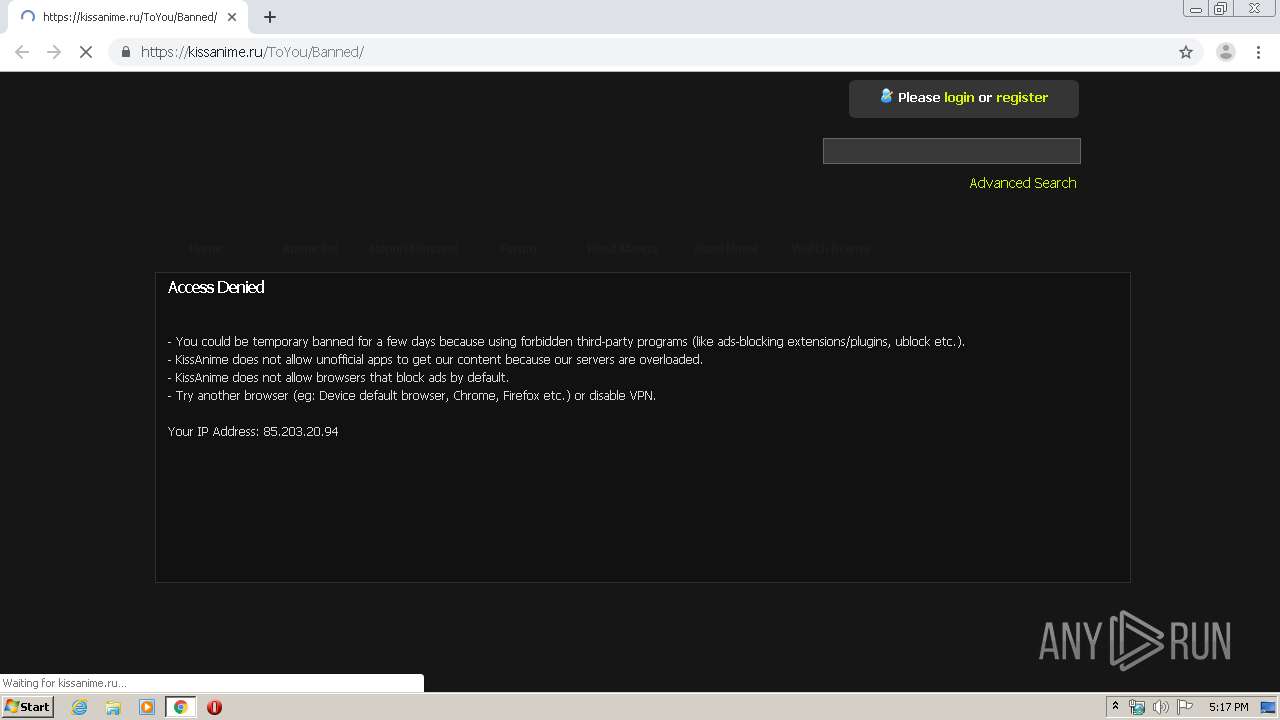Select the line about unofficial apps
Screen dimensions: 1280x720
pos(435,359)
